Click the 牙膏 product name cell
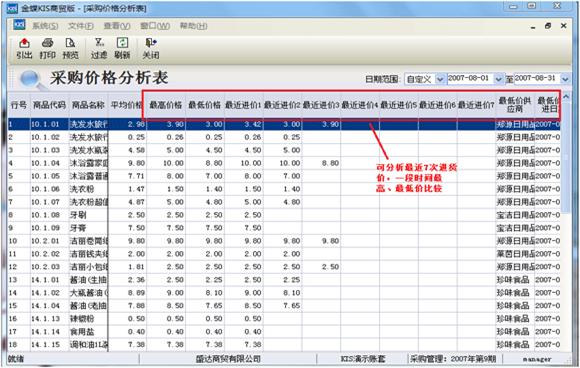The image size is (580, 368). 88,228
